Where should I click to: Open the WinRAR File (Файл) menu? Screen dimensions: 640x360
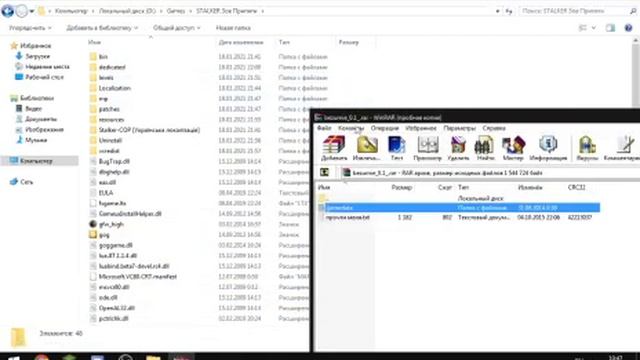pos(324,128)
